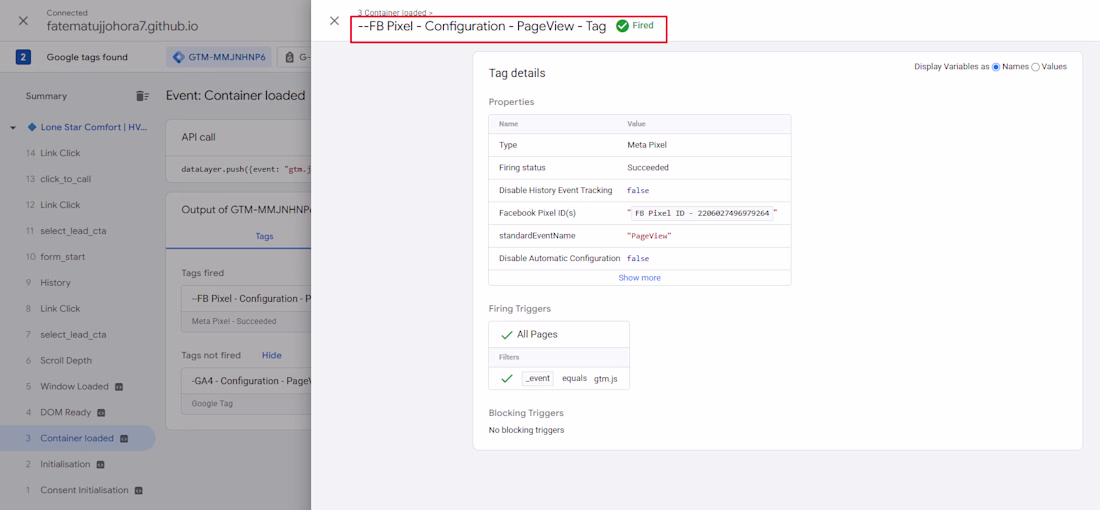Click the 'No blocking triggers' text
The height and width of the screenshot is (510, 1100).
[526, 430]
